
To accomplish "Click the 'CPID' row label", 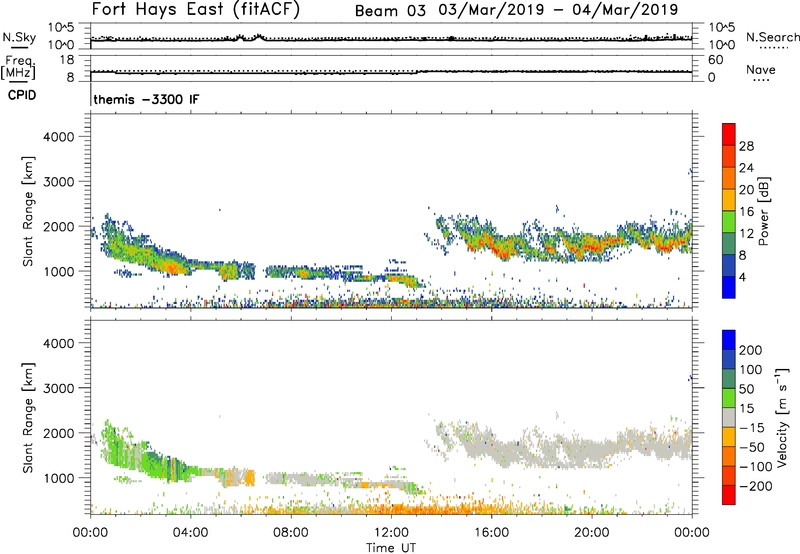I will click(x=22, y=95).
